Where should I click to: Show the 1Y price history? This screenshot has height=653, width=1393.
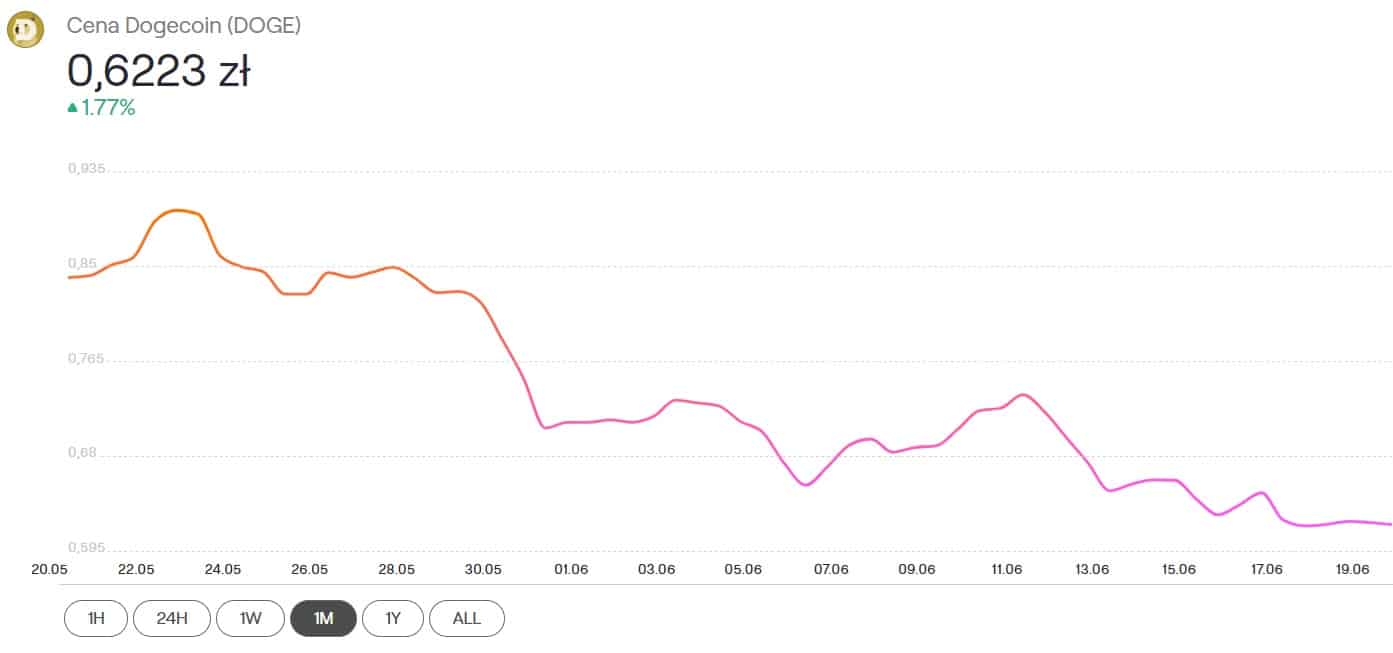tap(393, 618)
